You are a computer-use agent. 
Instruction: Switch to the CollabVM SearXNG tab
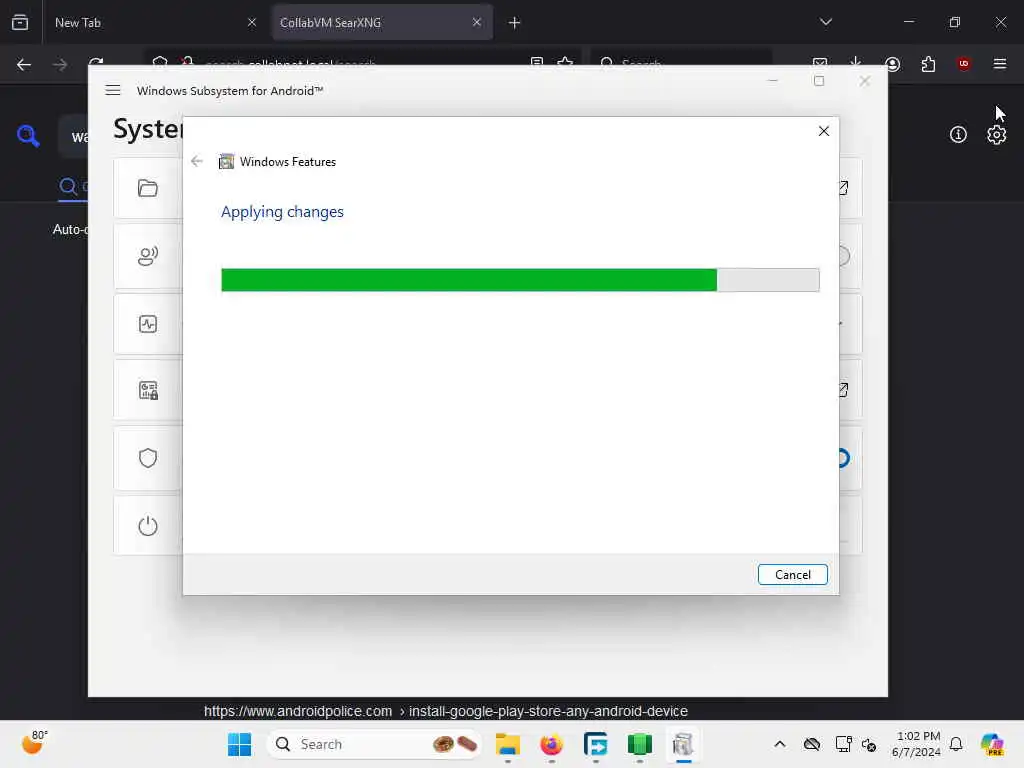click(382, 22)
